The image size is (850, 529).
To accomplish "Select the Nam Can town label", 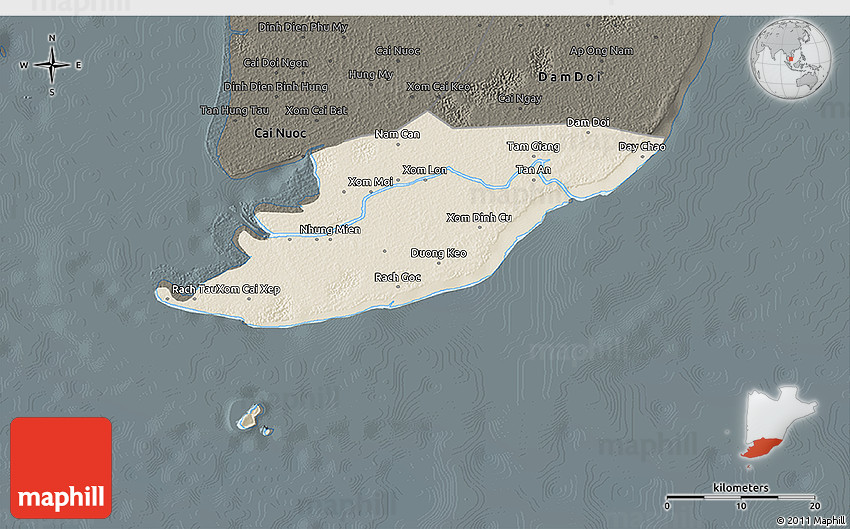I will 396,134.
